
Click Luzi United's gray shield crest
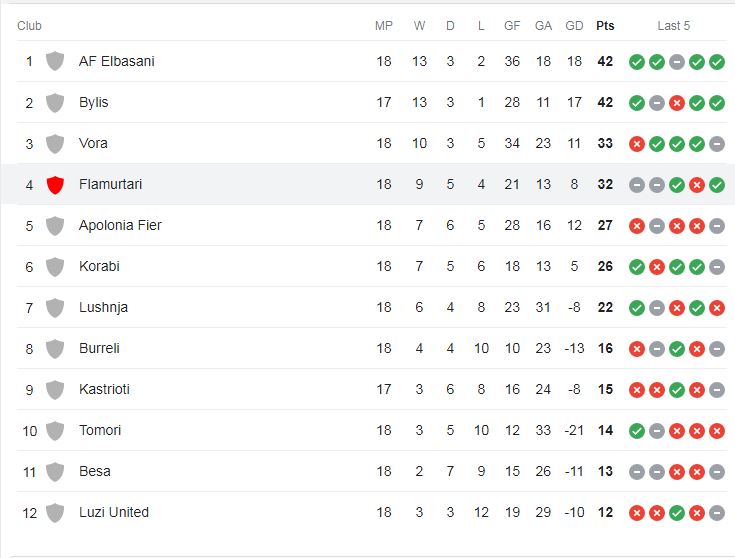coord(55,513)
